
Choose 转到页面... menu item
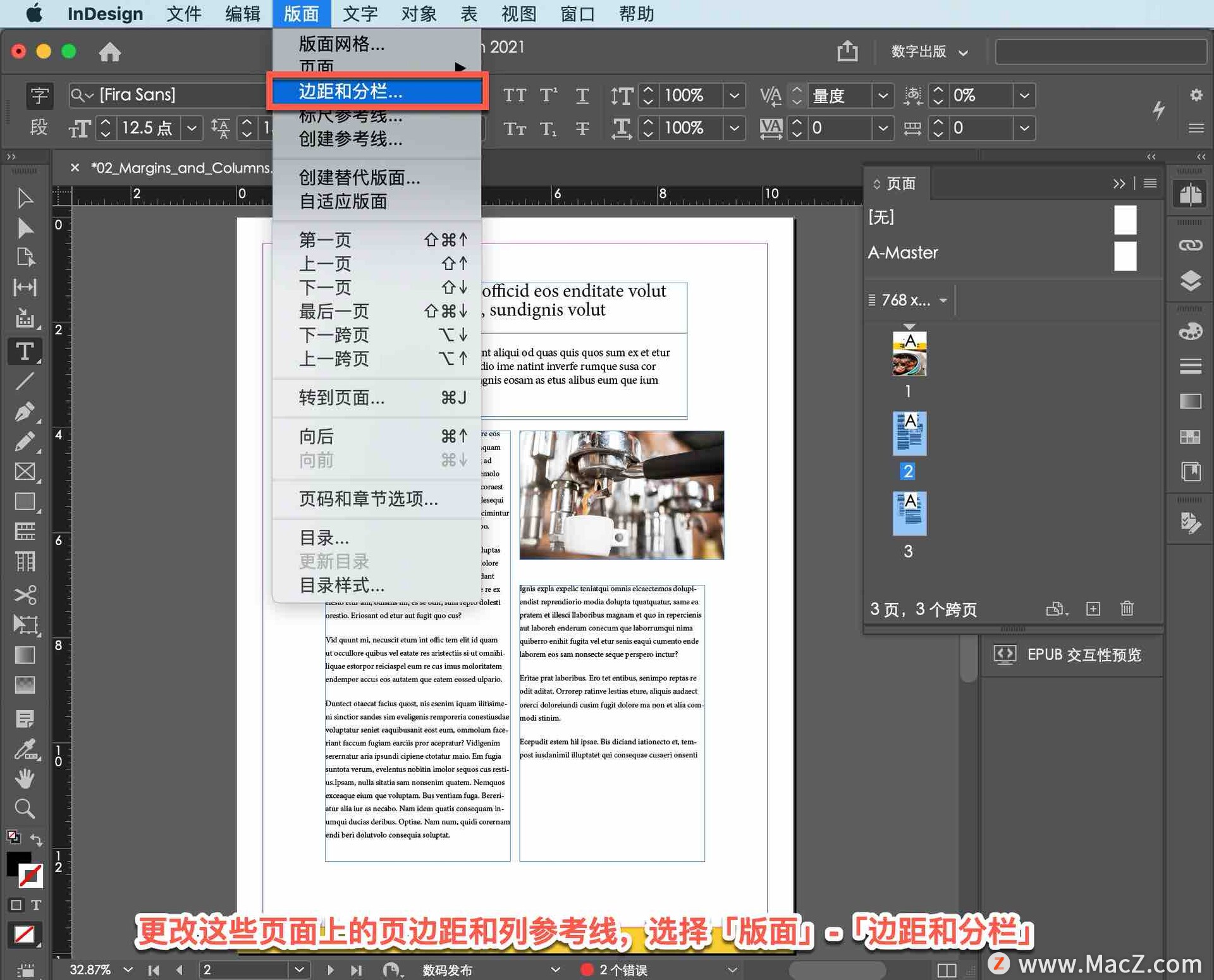(377, 398)
